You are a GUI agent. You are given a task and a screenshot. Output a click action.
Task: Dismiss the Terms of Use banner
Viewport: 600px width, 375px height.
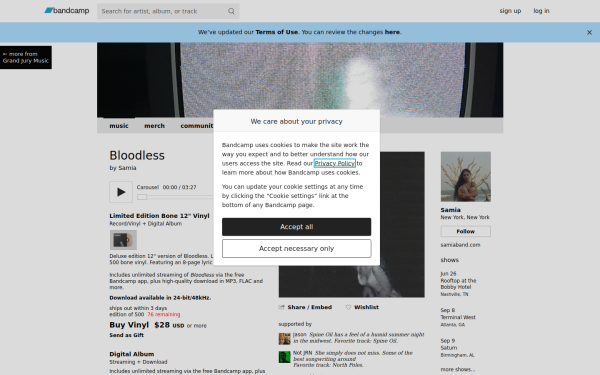589,32
